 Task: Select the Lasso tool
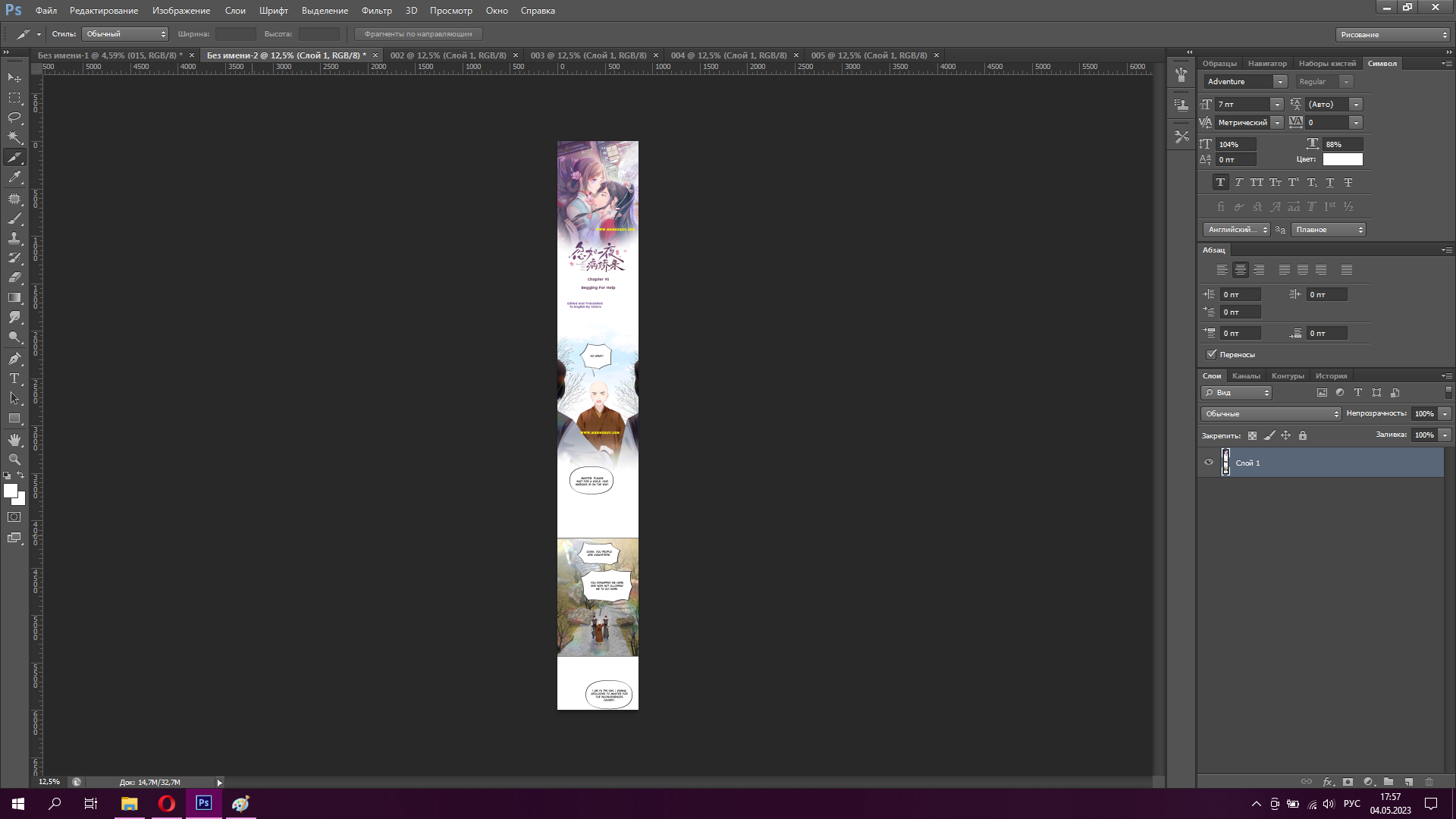[14, 118]
